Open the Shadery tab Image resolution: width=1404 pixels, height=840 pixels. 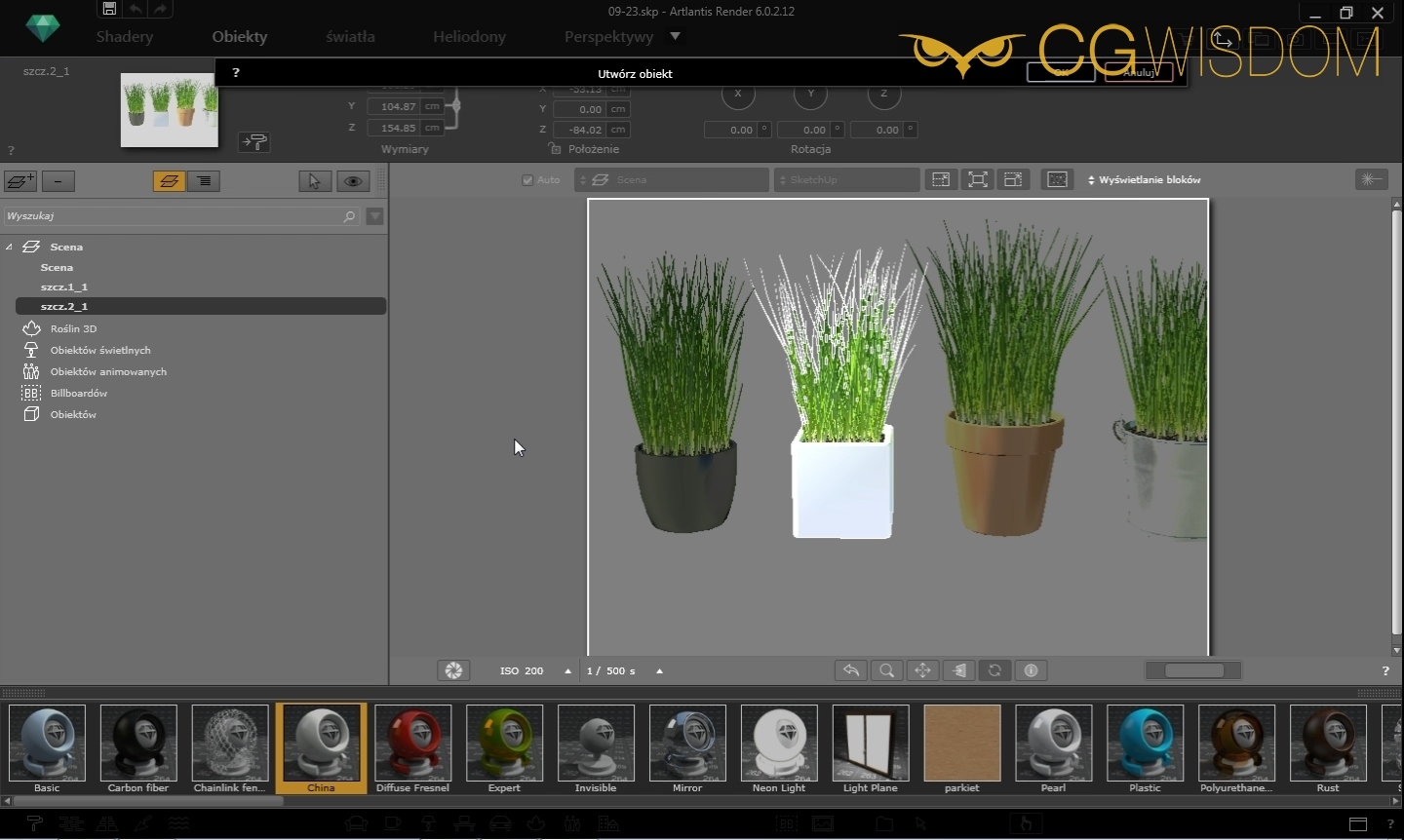point(125,37)
